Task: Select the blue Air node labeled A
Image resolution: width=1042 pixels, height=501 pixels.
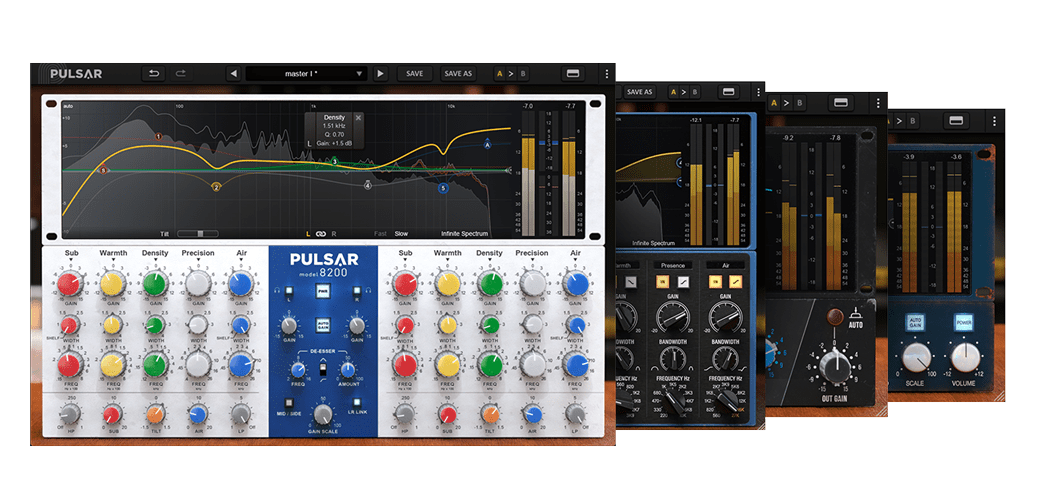Action: click(x=487, y=144)
